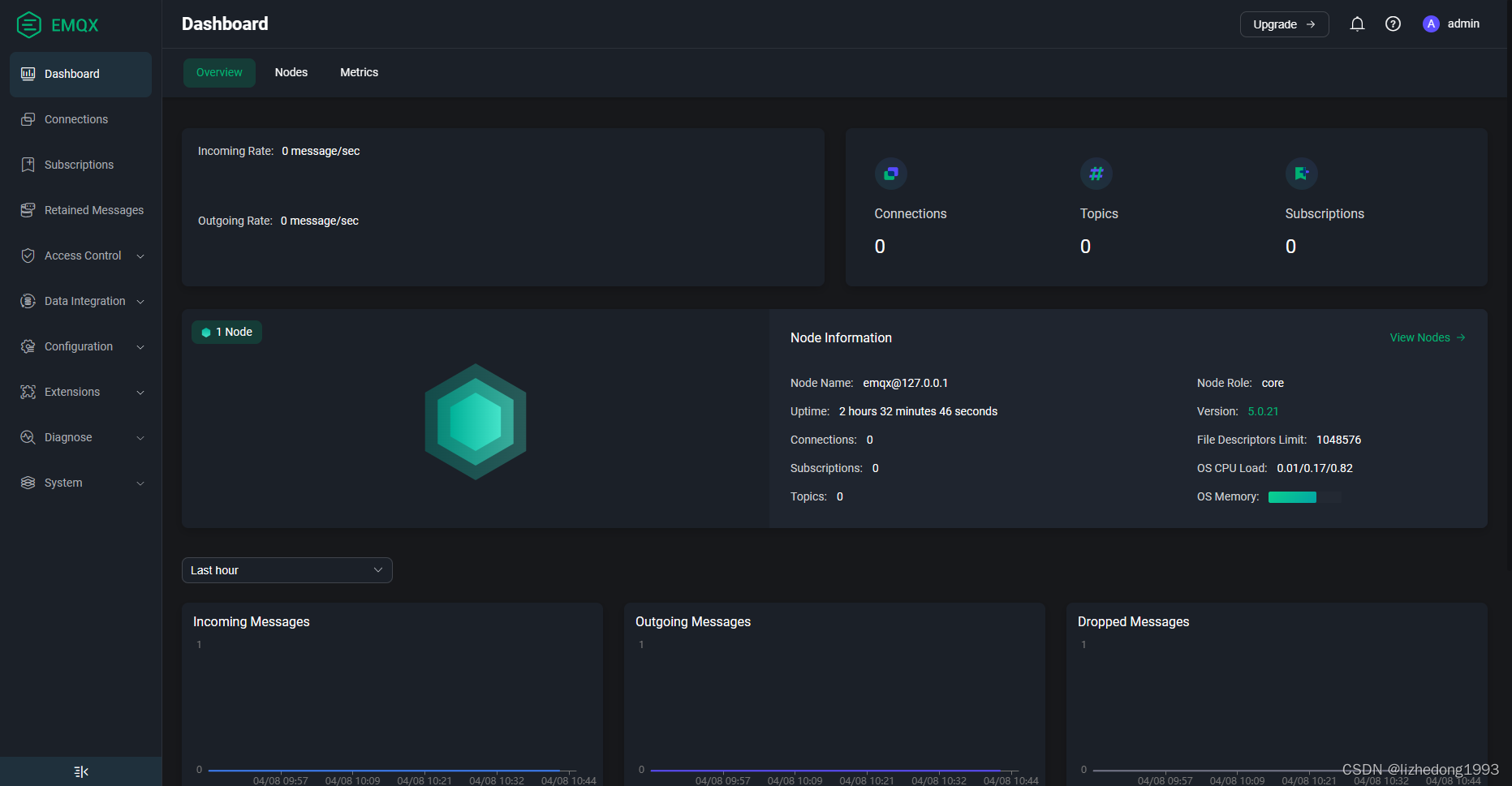
Task: Click the Upgrade button
Action: [1284, 24]
